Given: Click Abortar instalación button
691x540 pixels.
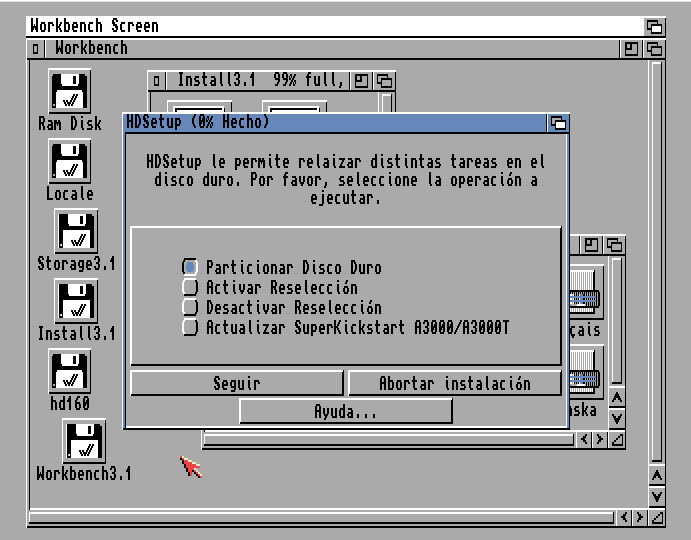Looking at the screenshot, I should tap(454, 383).
